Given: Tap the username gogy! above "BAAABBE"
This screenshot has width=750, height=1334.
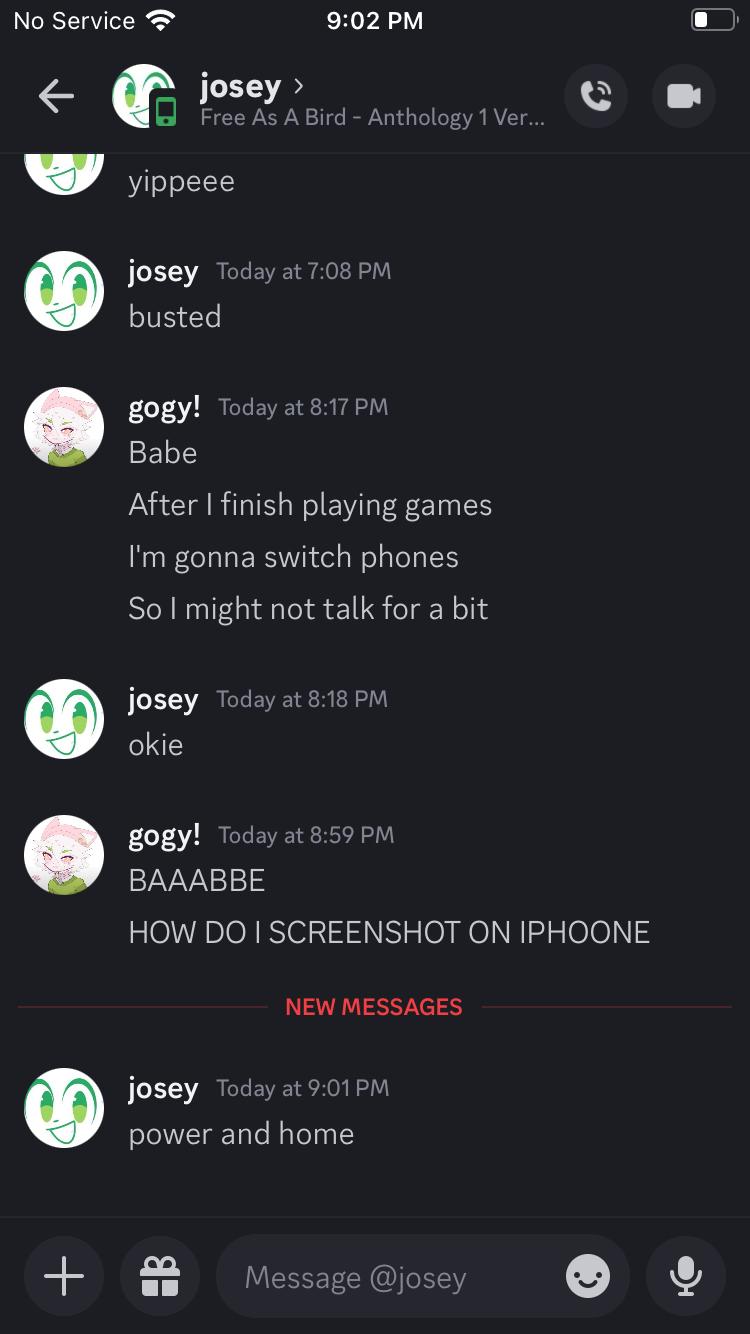Looking at the screenshot, I should pyautogui.click(x=165, y=835).
